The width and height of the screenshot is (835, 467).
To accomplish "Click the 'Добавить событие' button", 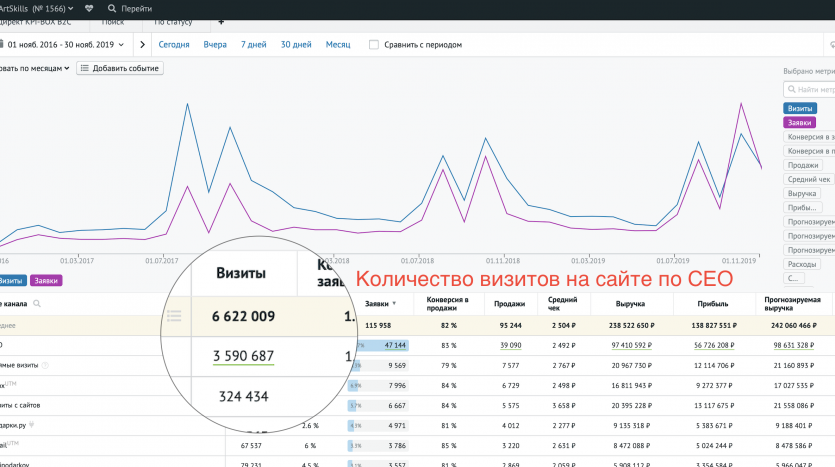I will point(120,68).
